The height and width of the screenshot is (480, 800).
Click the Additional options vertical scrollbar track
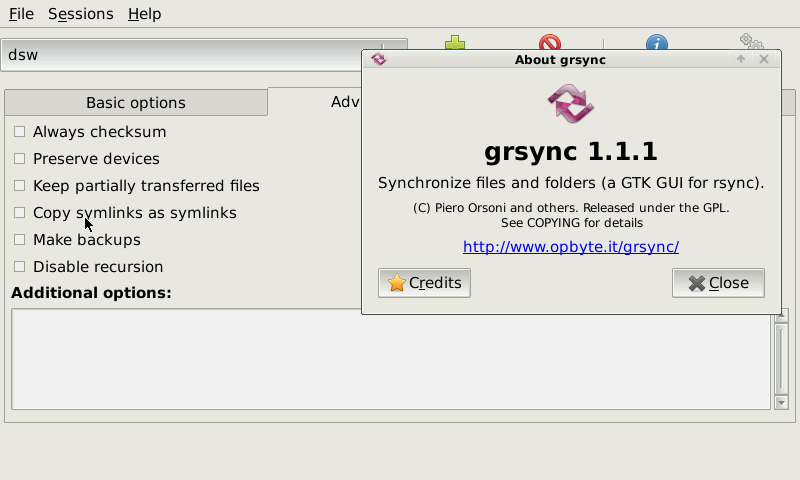click(781, 358)
